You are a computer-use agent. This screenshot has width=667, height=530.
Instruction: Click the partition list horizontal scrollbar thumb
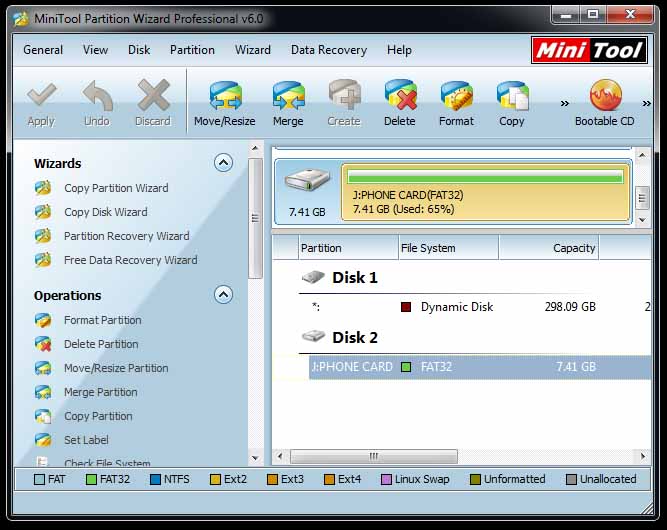click(374, 456)
